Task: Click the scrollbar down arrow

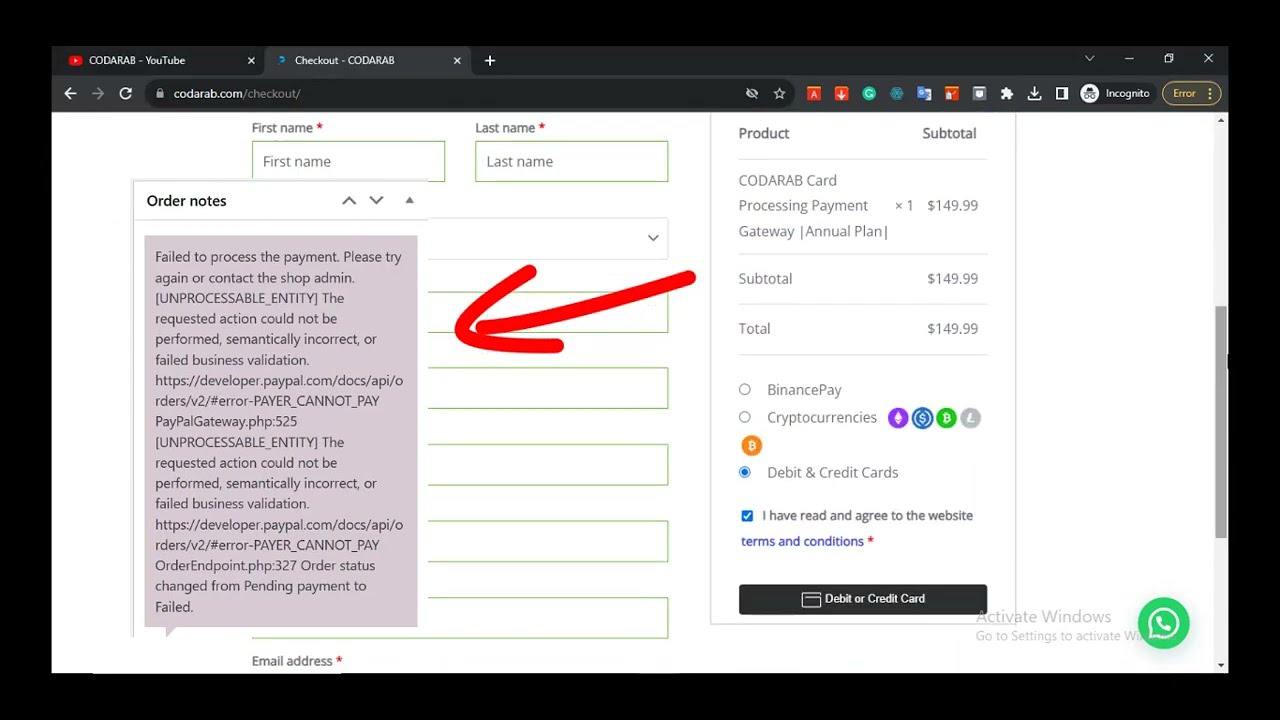Action: coord(1221,665)
